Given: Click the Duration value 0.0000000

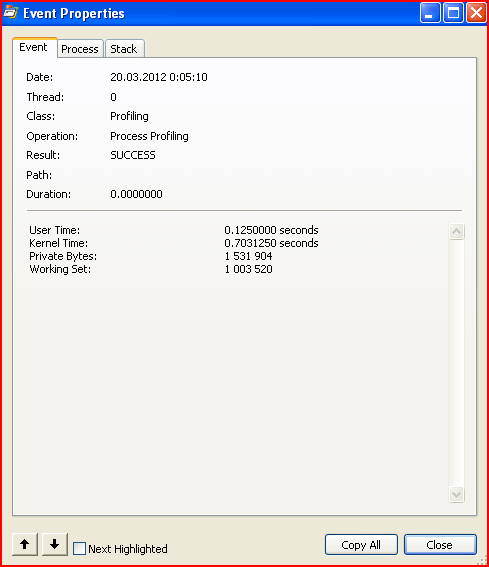Looking at the screenshot, I should click(136, 194).
